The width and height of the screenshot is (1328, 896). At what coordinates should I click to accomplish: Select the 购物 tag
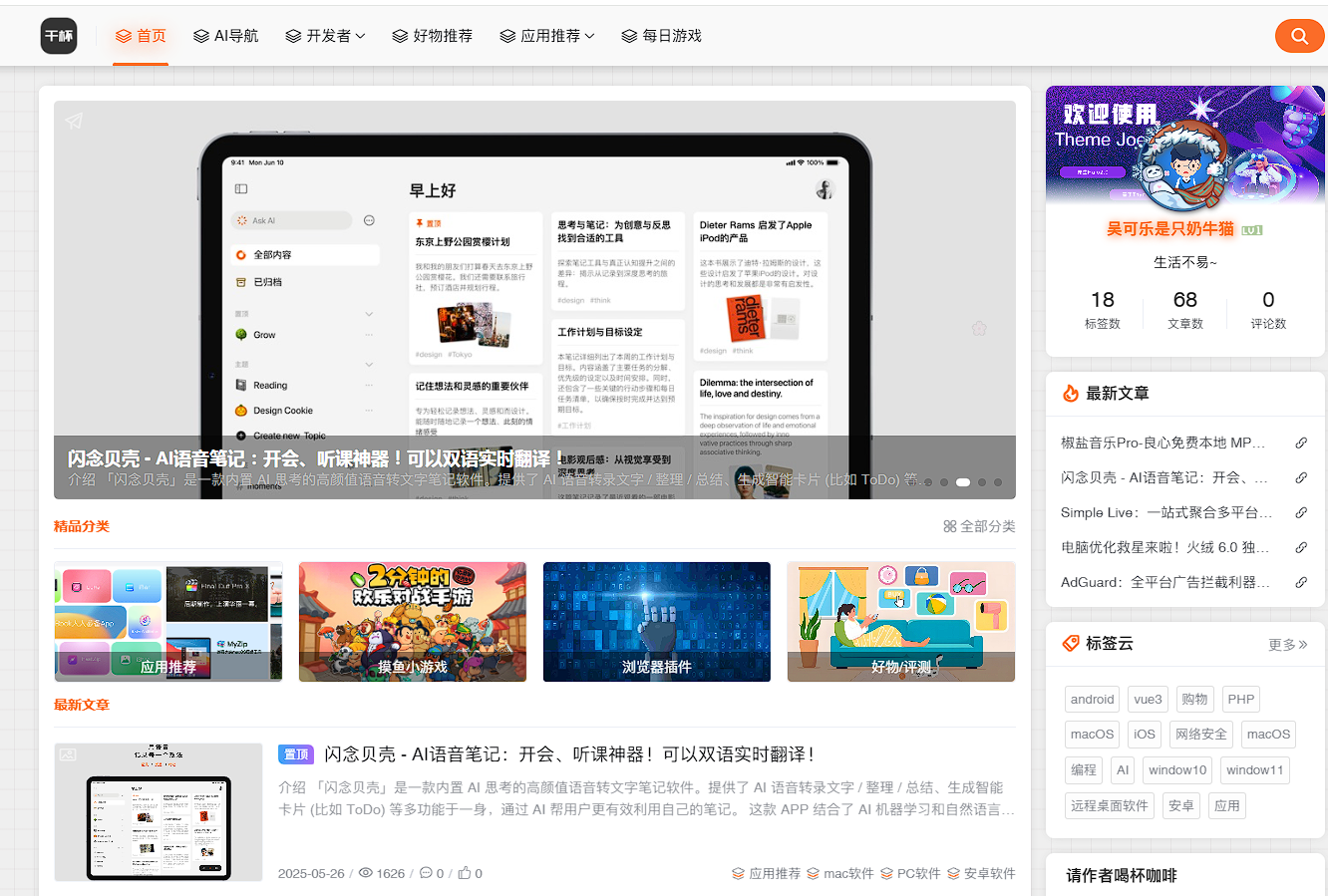pos(1194,700)
